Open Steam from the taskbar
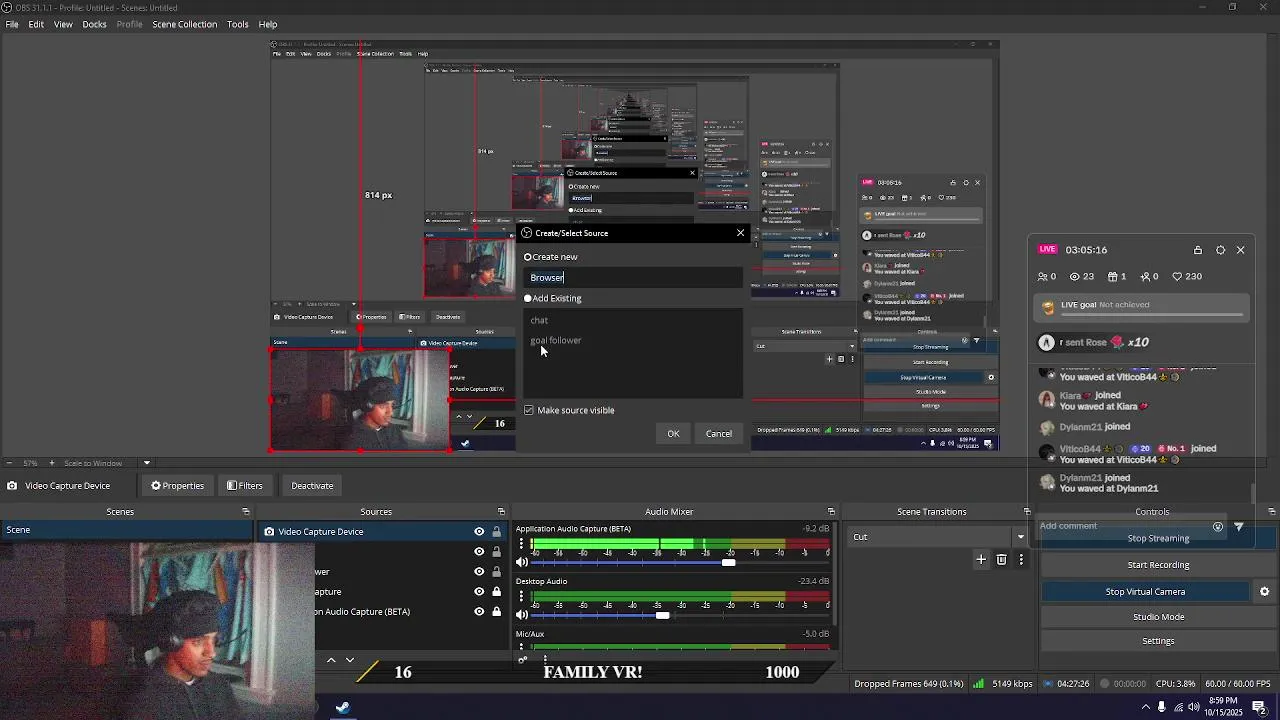Image resolution: width=1280 pixels, height=720 pixels. coord(342,708)
